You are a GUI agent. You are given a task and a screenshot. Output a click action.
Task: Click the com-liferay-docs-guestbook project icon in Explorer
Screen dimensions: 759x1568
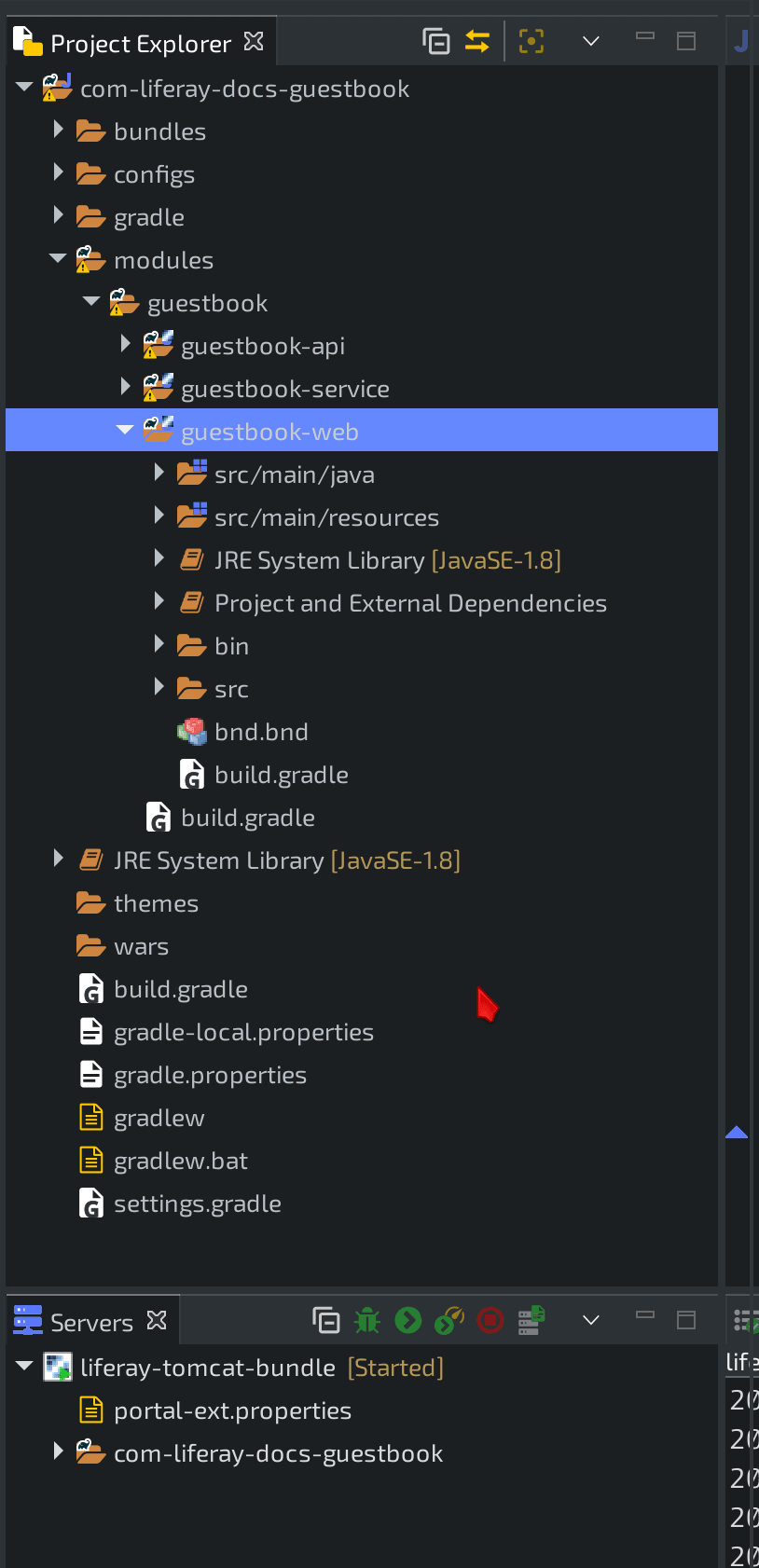[x=58, y=88]
